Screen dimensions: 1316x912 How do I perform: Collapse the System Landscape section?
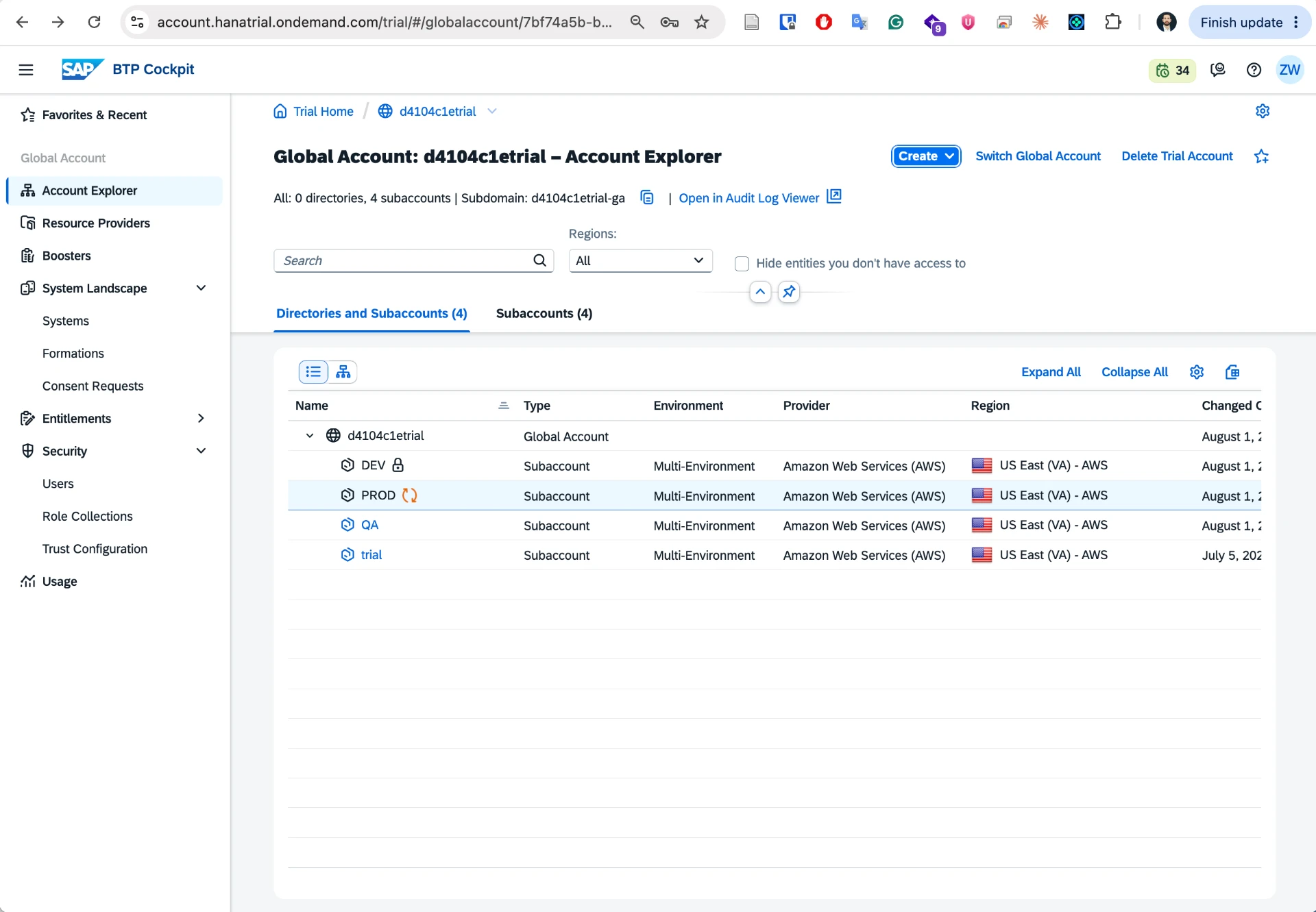click(201, 288)
